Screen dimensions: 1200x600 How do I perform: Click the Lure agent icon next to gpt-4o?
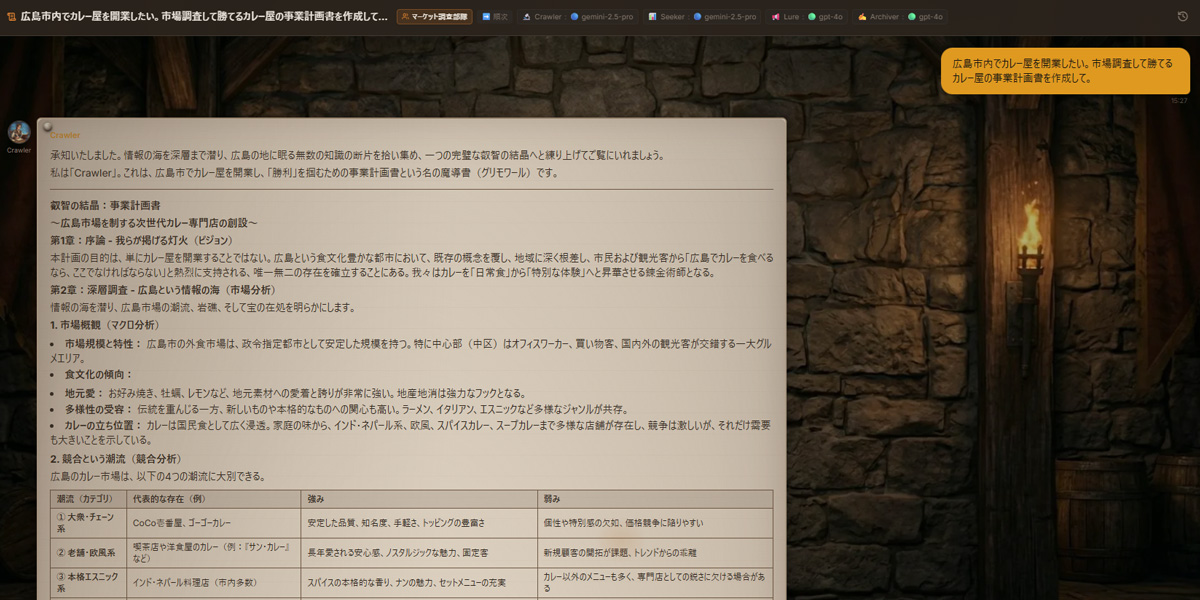775,17
